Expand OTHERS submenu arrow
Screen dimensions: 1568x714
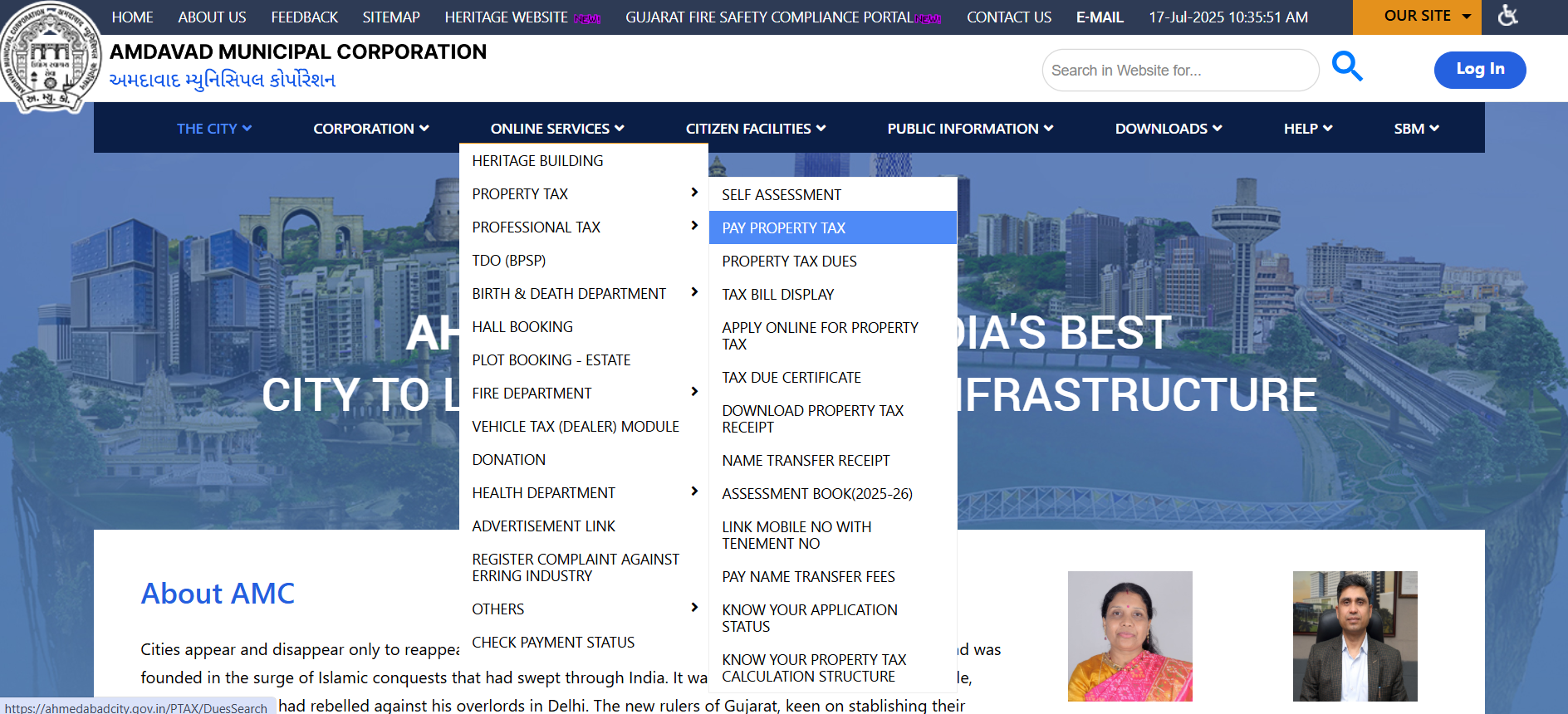[x=694, y=608]
